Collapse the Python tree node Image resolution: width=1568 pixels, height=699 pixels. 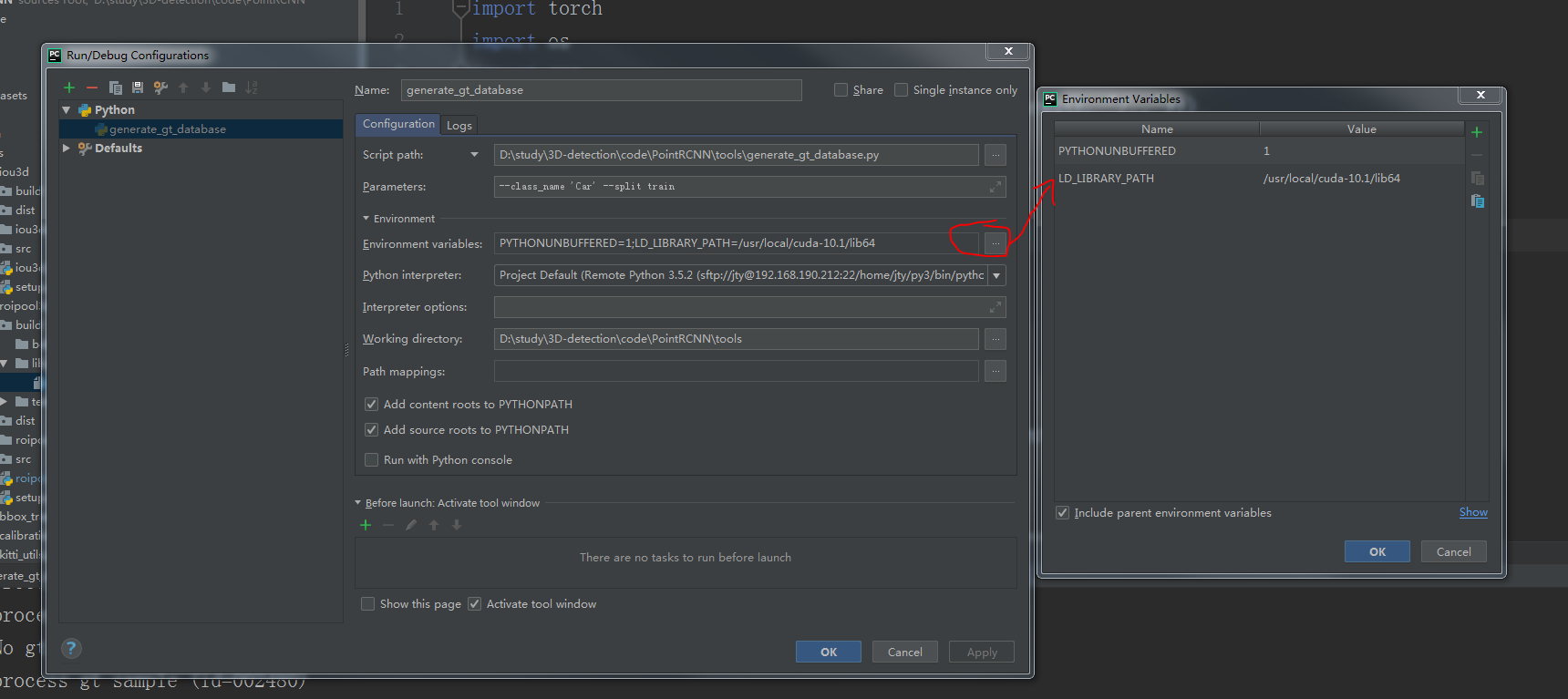click(x=67, y=109)
